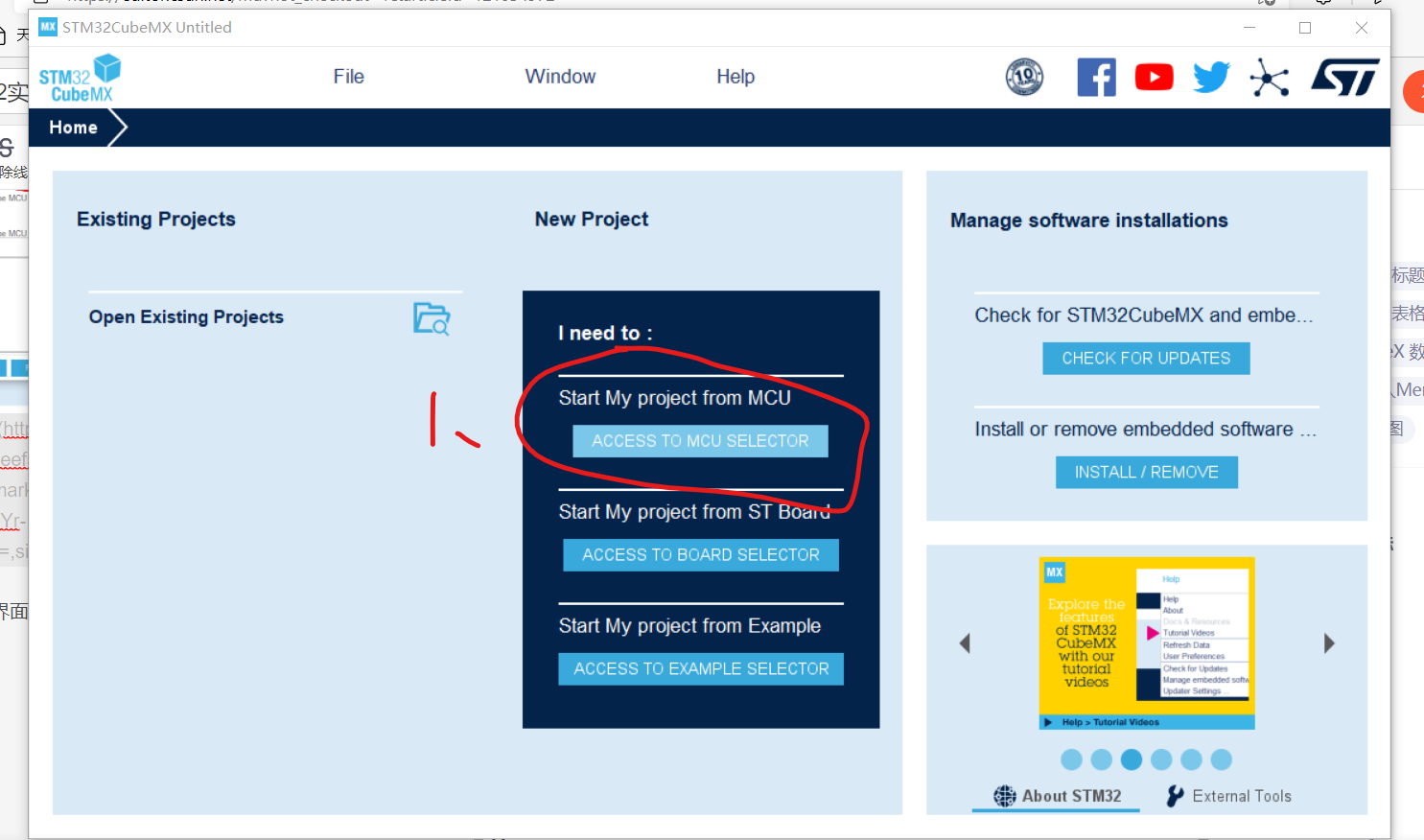Select the third carousel dot
Screen dimensions: 1424x840
click(x=1132, y=760)
